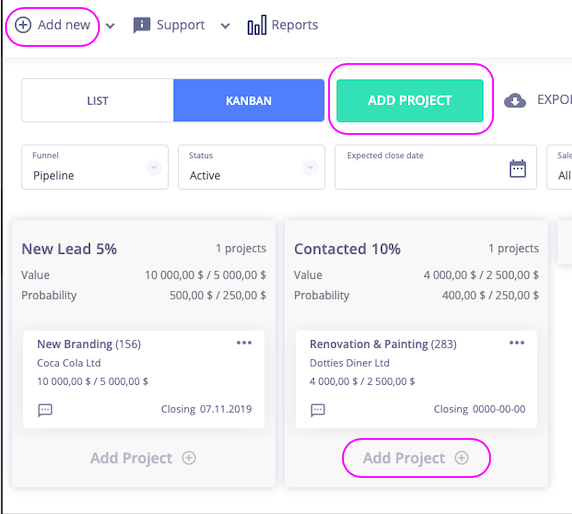Open the three-dot menu on the New Branding card

244,343
